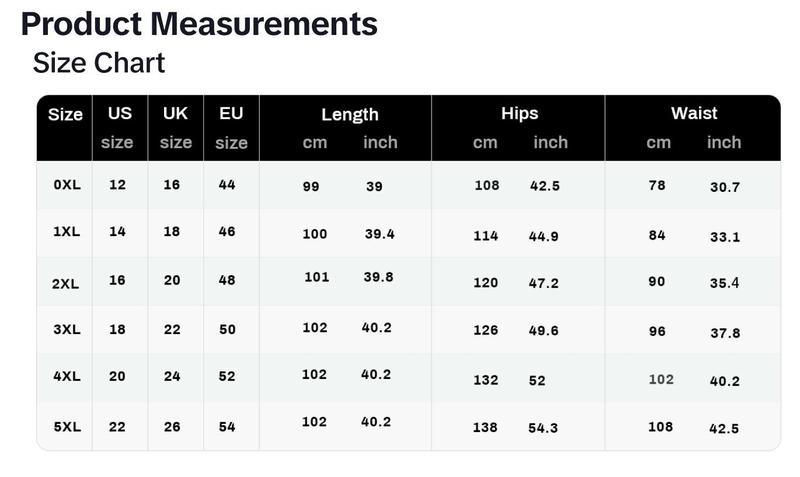
Task: Select the UK size column header
Action: pos(176,128)
